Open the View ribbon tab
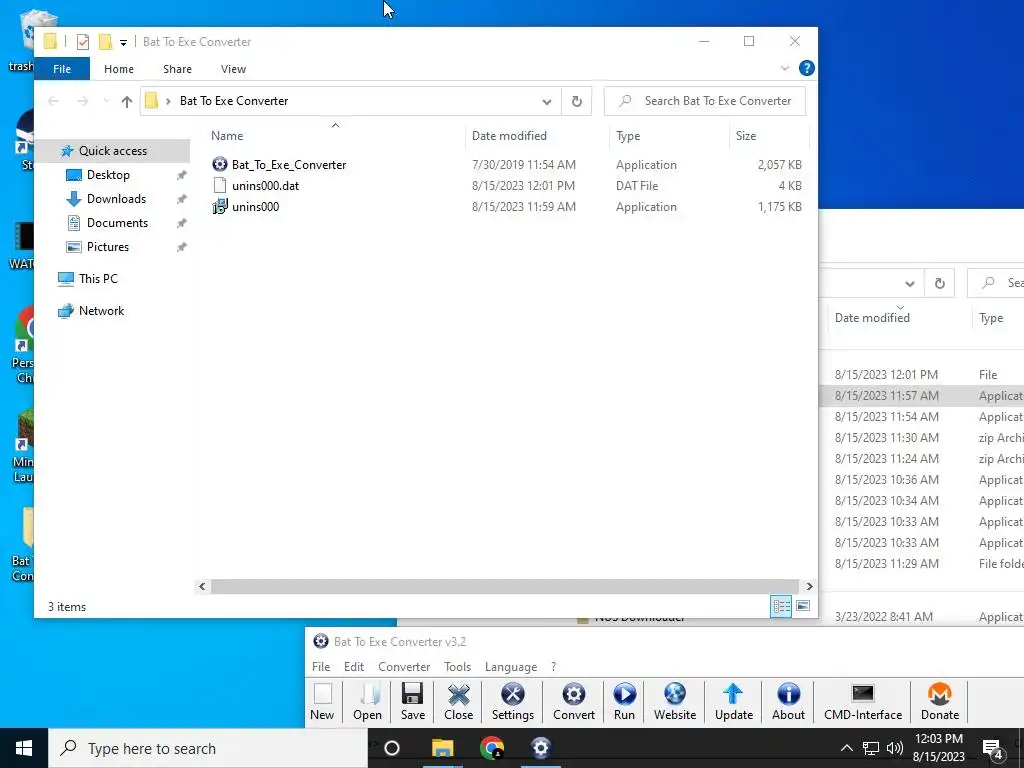 coord(233,69)
